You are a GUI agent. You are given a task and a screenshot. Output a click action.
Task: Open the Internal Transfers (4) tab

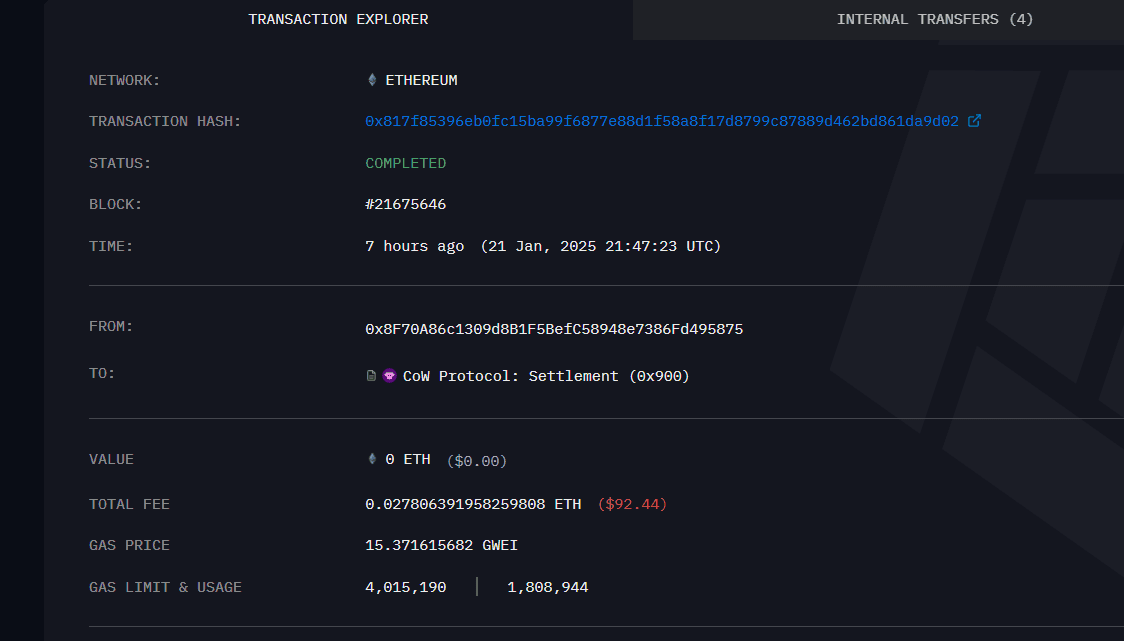point(935,19)
